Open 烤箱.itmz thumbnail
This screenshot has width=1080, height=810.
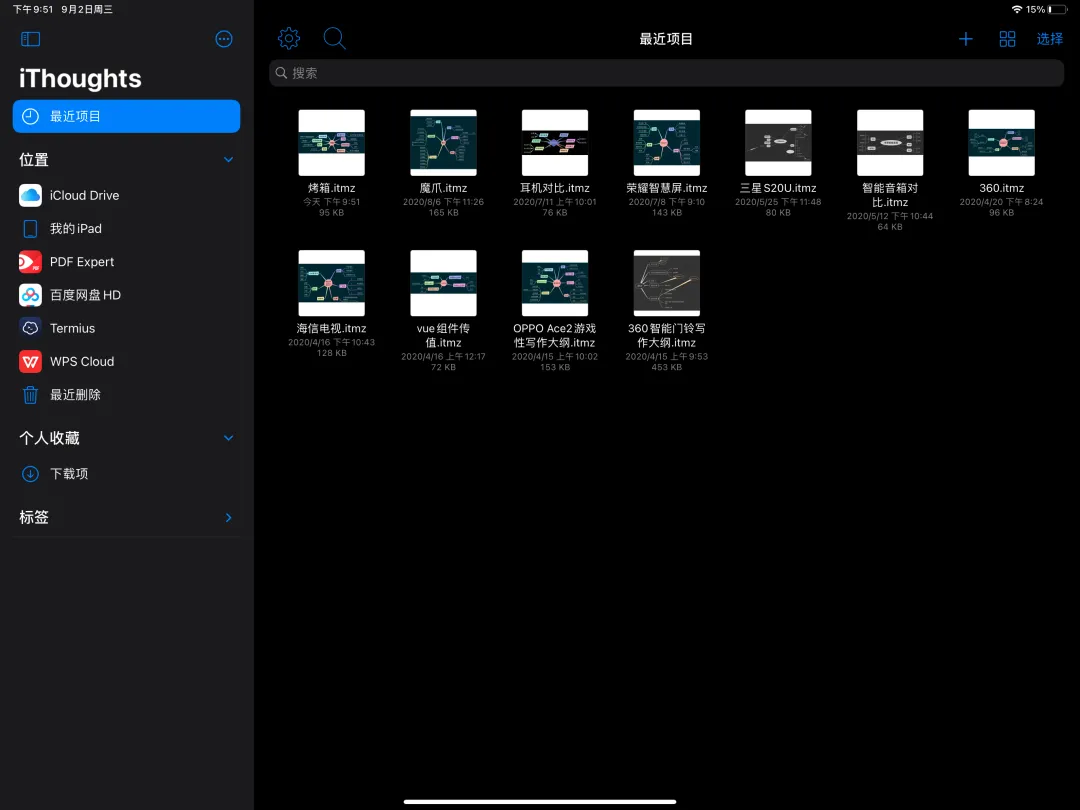pyautogui.click(x=331, y=143)
